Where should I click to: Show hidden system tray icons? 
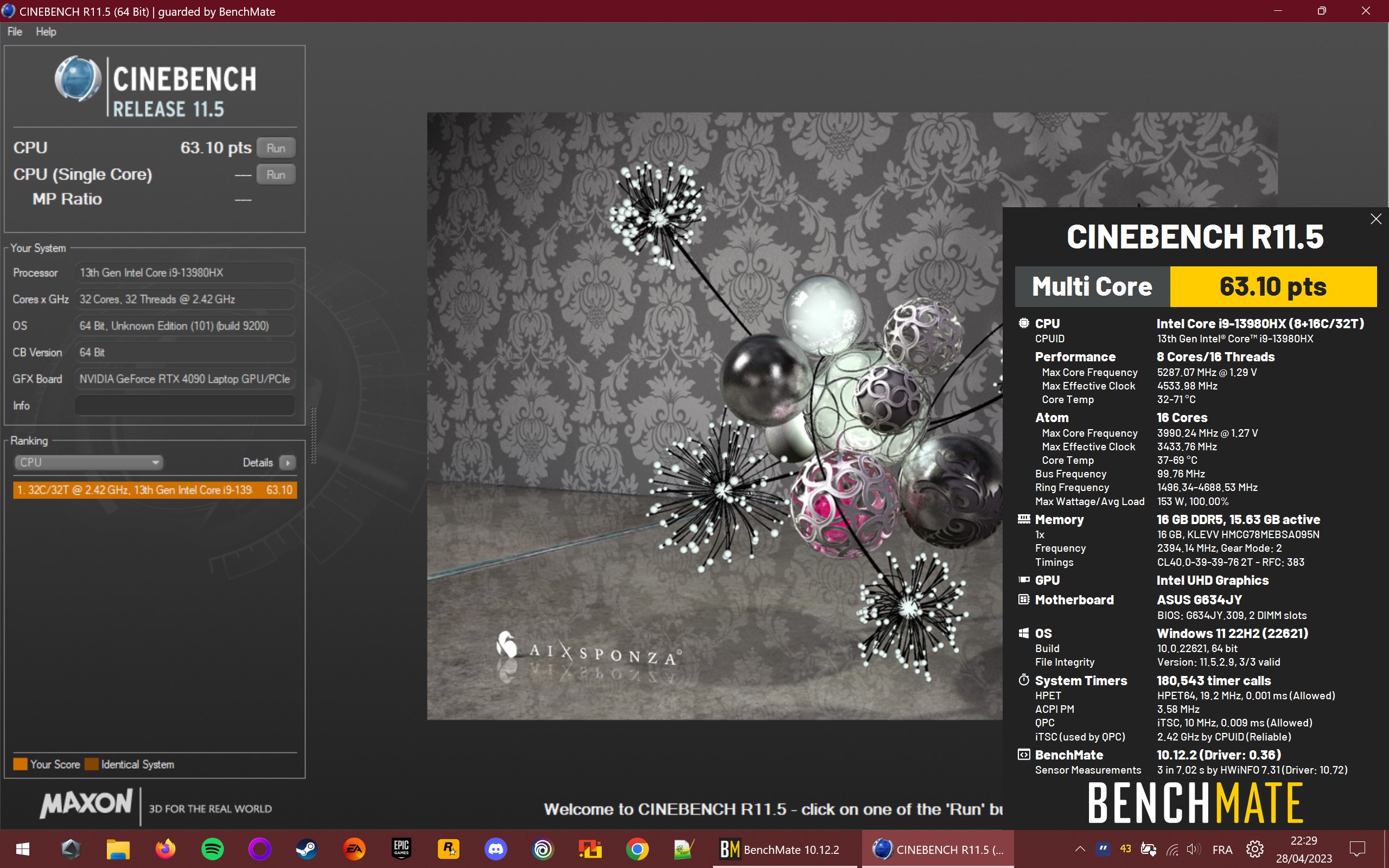tap(1080, 849)
